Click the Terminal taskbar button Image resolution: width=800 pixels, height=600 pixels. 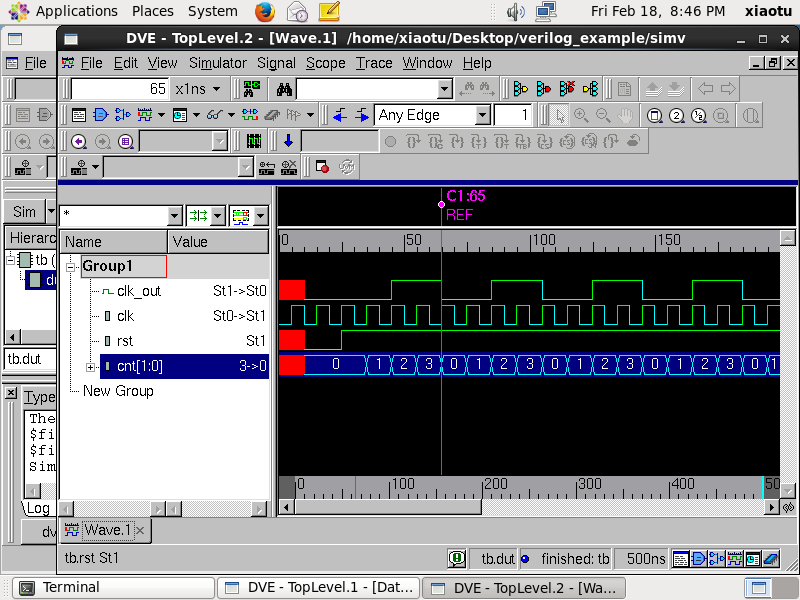click(x=113, y=588)
